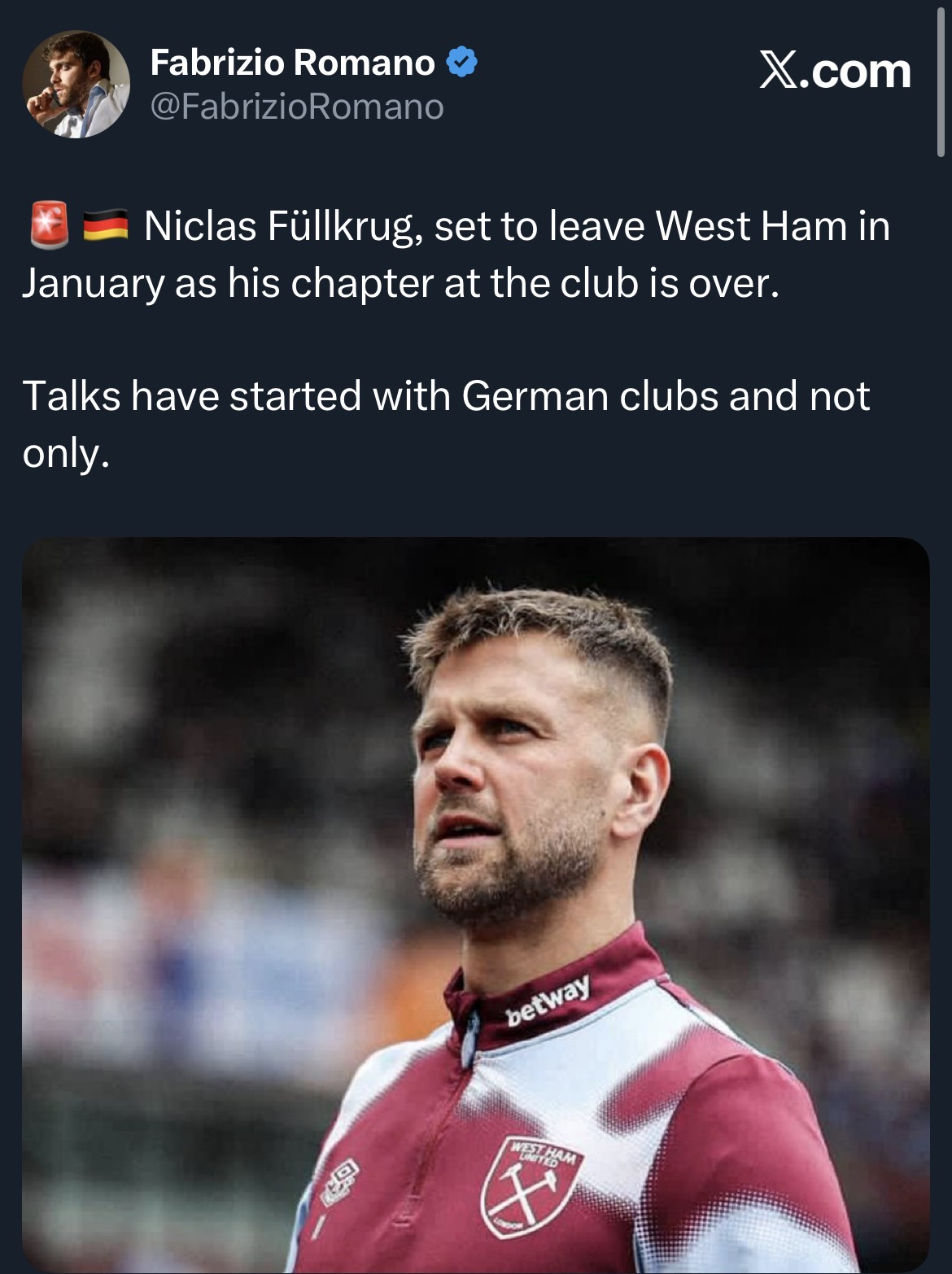The height and width of the screenshot is (1274, 952).
Task: Click the red siren emoji
Action: pyautogui.click(x=50, y=225)
